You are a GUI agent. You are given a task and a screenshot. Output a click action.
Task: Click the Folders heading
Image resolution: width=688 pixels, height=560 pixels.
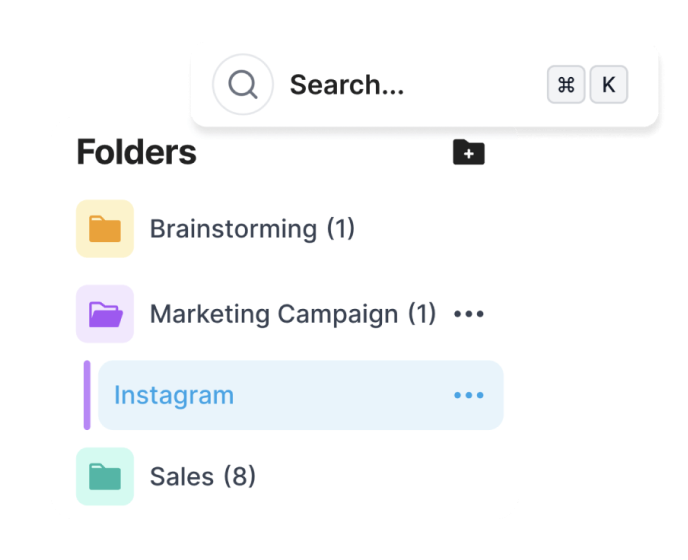point(136,152)
